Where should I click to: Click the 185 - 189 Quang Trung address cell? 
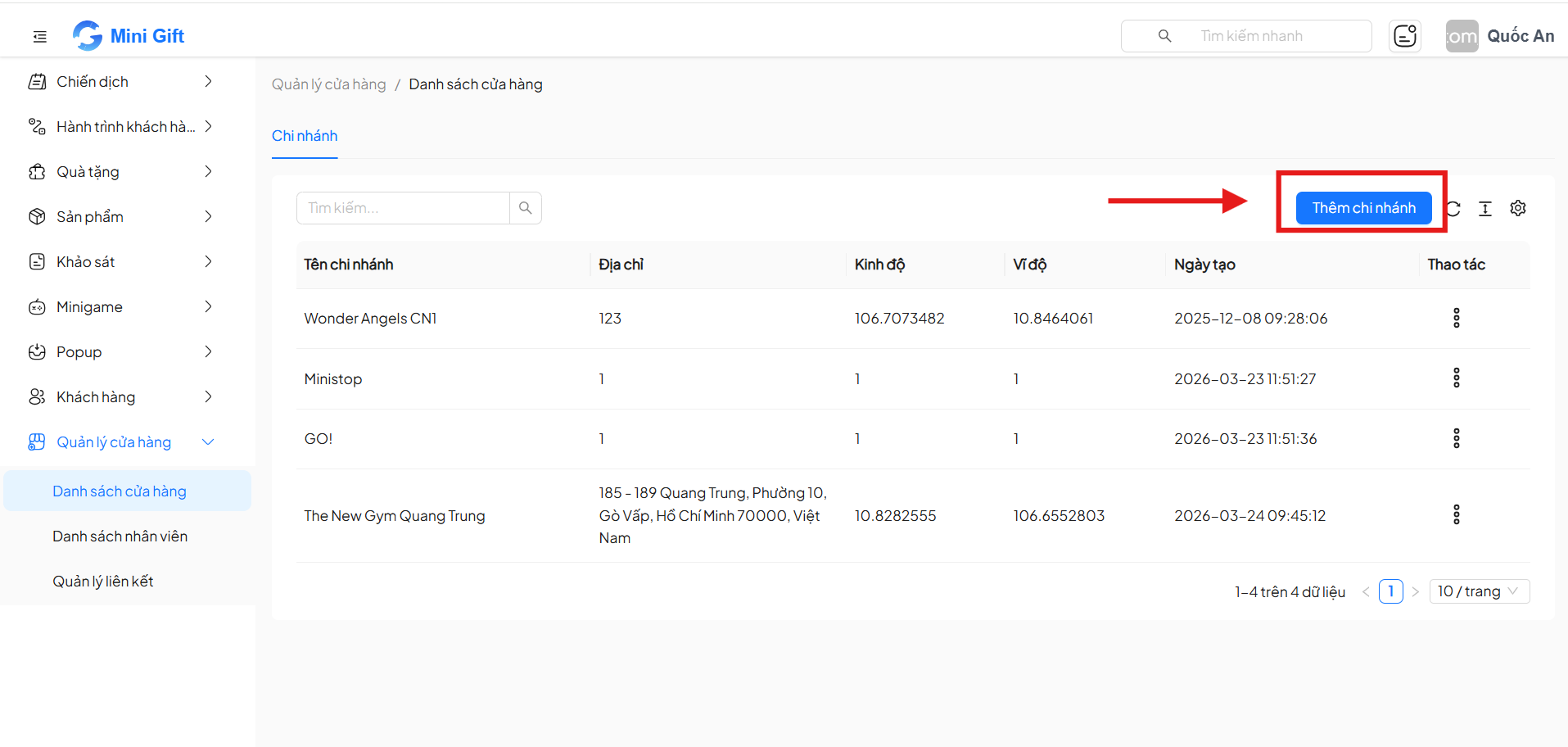(x=713, y=515)
